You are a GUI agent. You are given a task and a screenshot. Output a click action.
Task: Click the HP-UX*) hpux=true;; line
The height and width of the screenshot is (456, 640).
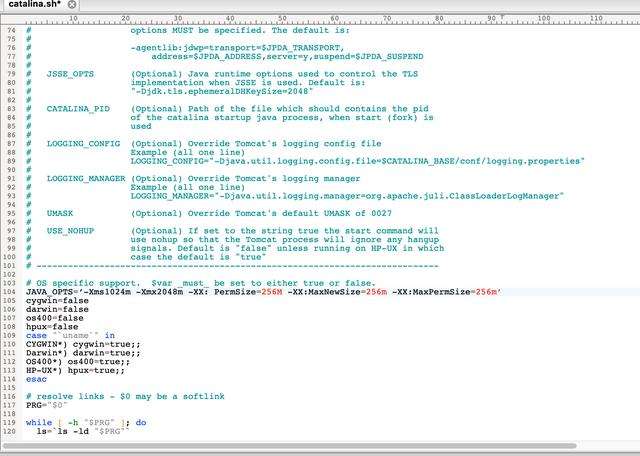(76, 371)
